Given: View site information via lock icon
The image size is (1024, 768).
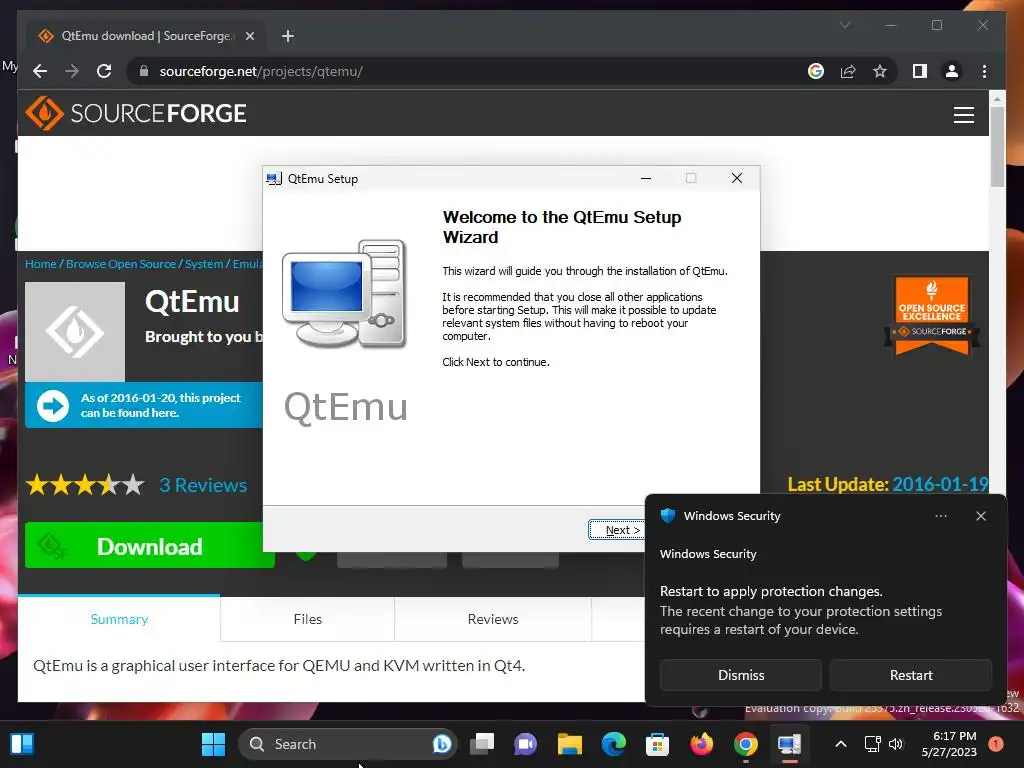Looking at the screenshot, I should [144, 71].
